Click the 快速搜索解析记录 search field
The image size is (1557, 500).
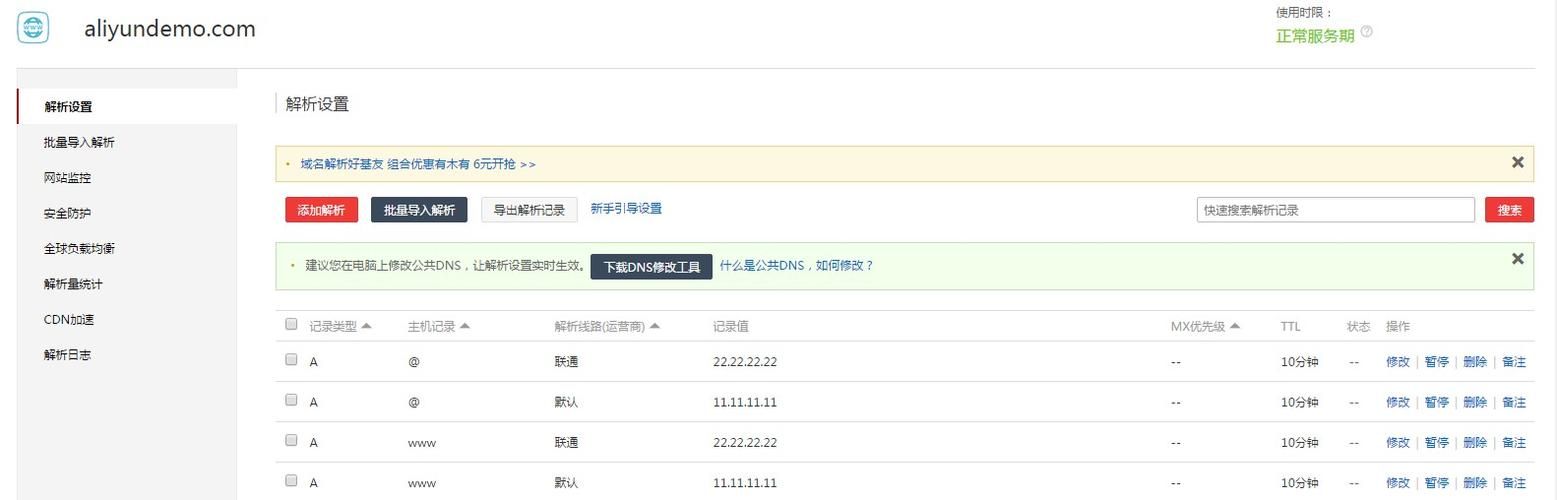1335,210
